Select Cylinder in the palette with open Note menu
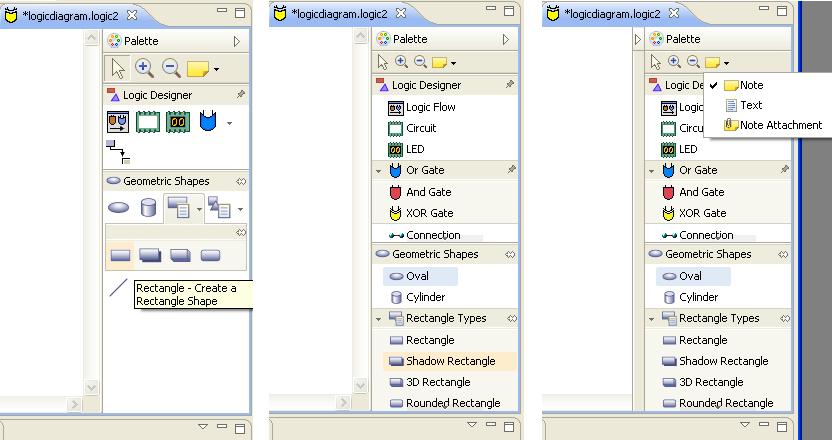 coord(692,297)
